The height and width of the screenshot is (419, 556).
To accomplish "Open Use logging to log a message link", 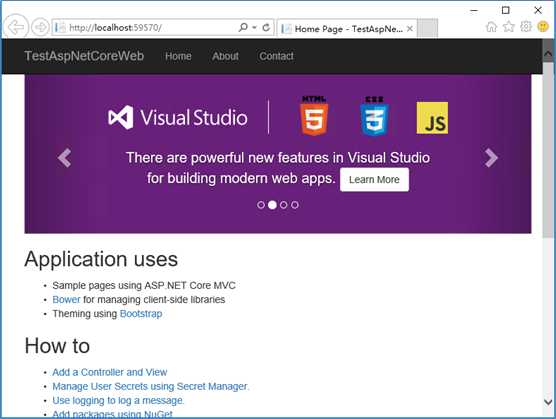I will tap(118, 401).
